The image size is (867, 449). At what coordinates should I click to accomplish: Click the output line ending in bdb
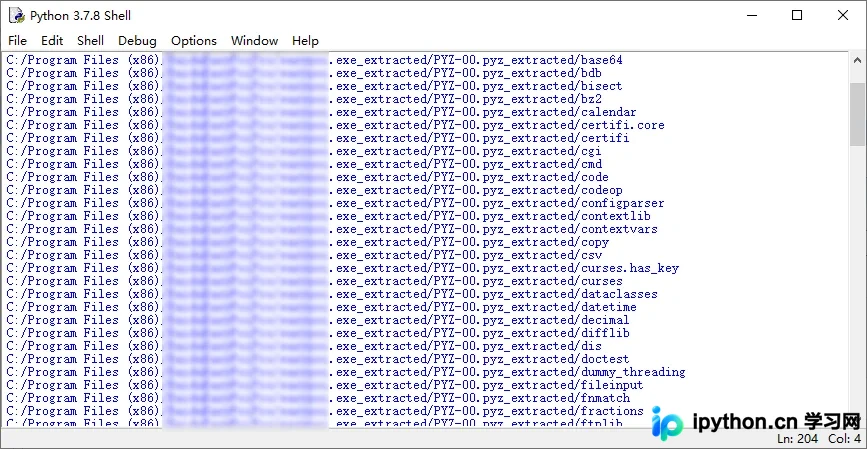click(304, 73)
